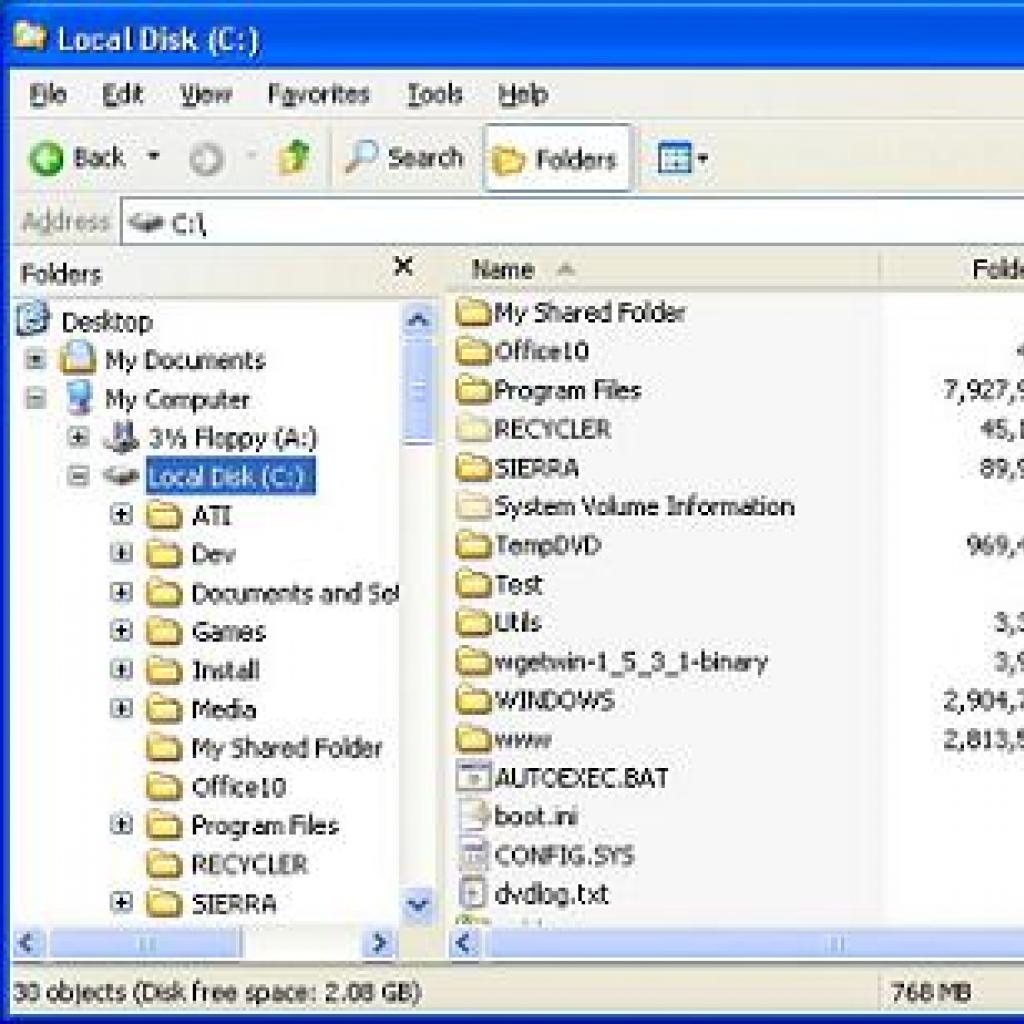Click the address bar showing C:\
This screenshot has height=1024, width=1024.
575,223
